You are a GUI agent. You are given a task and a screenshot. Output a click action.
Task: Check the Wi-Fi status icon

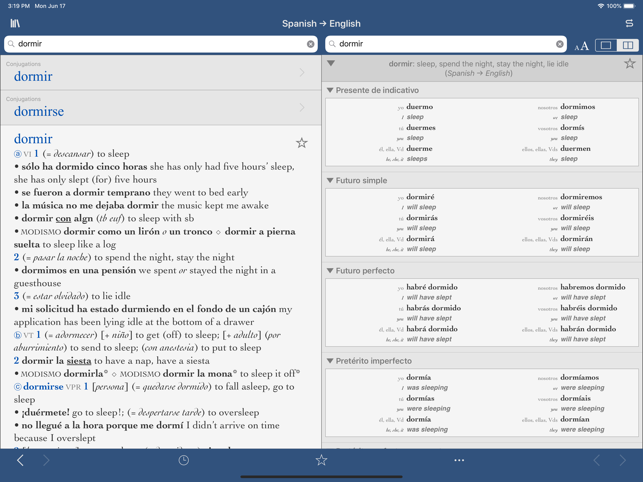coord(601,6)
